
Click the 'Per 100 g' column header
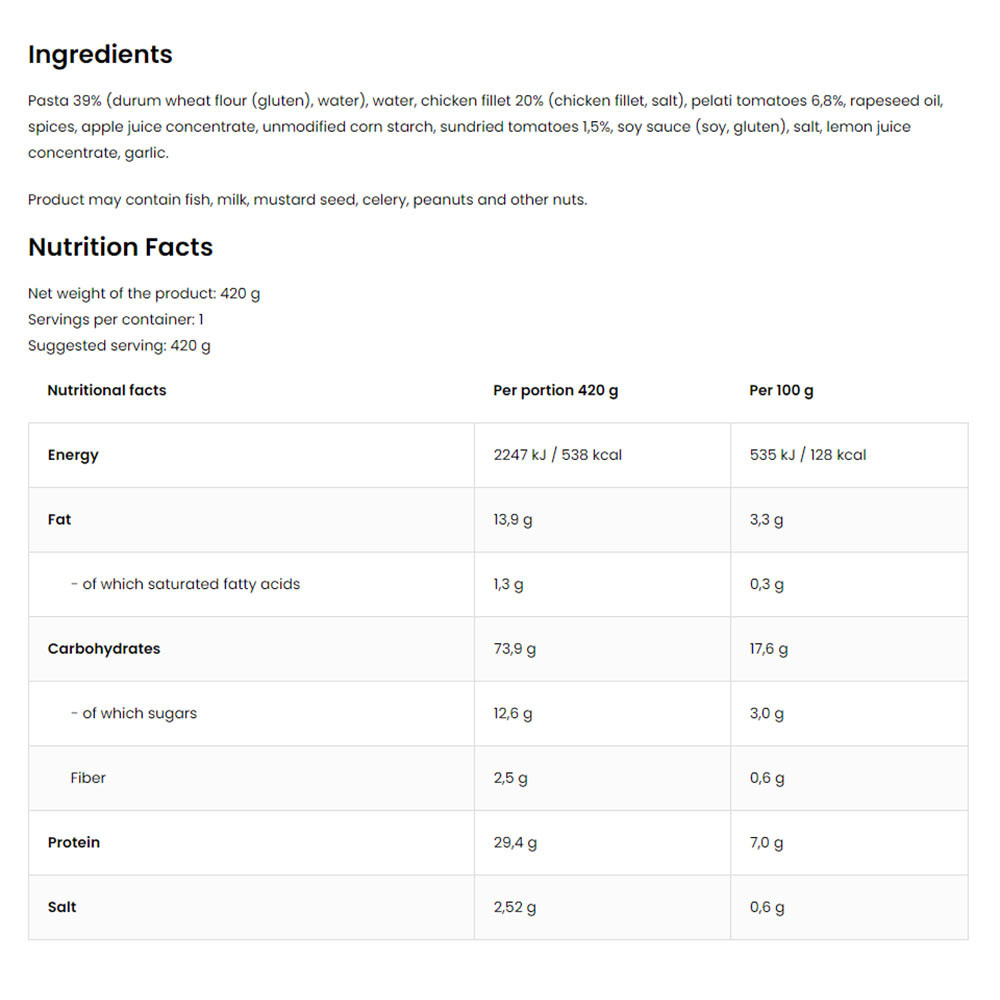click(781, 390)
